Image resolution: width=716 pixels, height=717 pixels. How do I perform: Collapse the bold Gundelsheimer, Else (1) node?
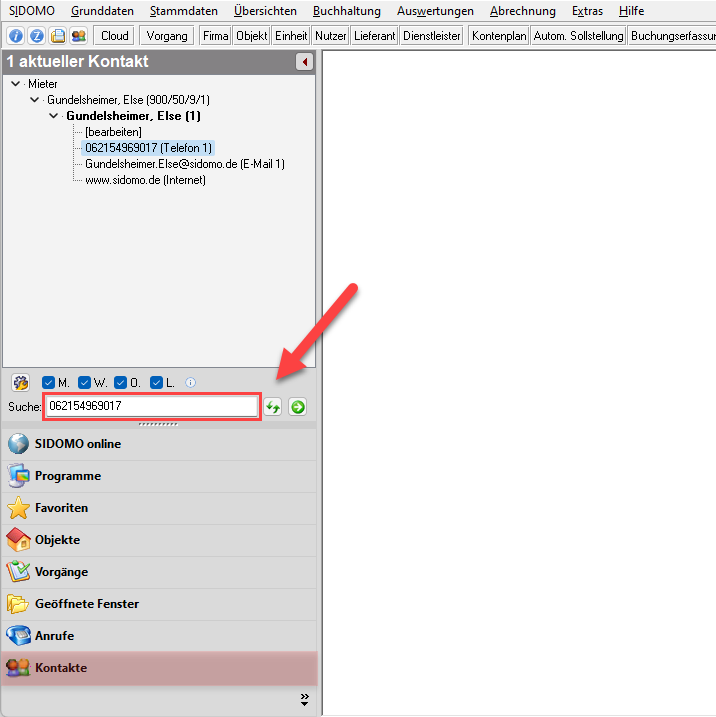(53, 116)
